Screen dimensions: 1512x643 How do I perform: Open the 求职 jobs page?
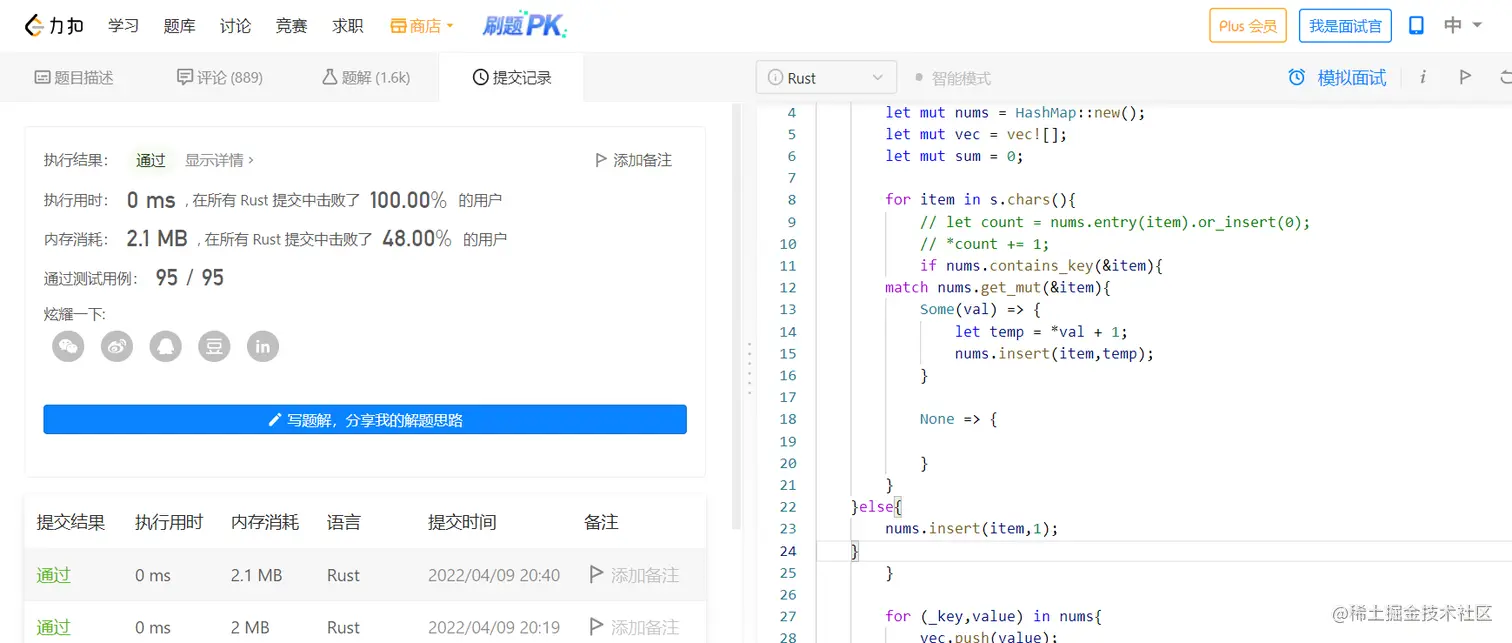(x=348, y=26)
